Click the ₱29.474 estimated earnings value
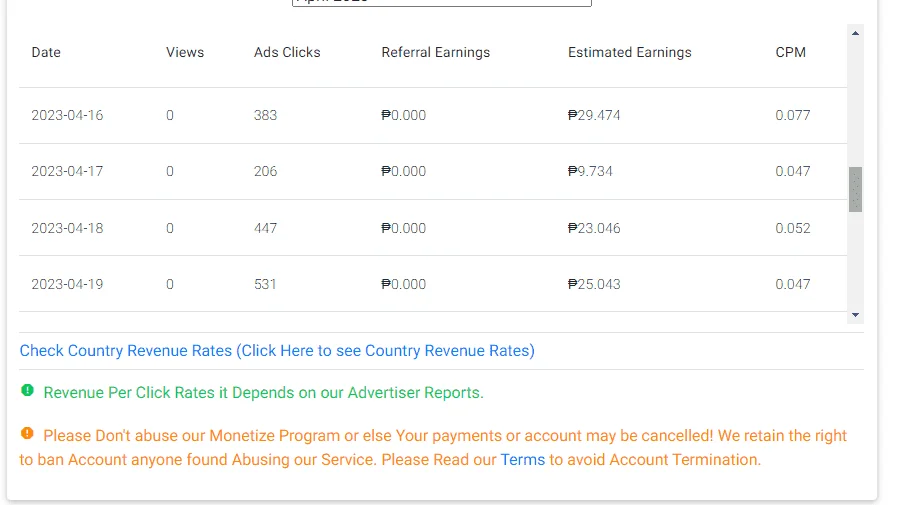The width and height of the screenshot is (899, 505). tap(594, 115)
